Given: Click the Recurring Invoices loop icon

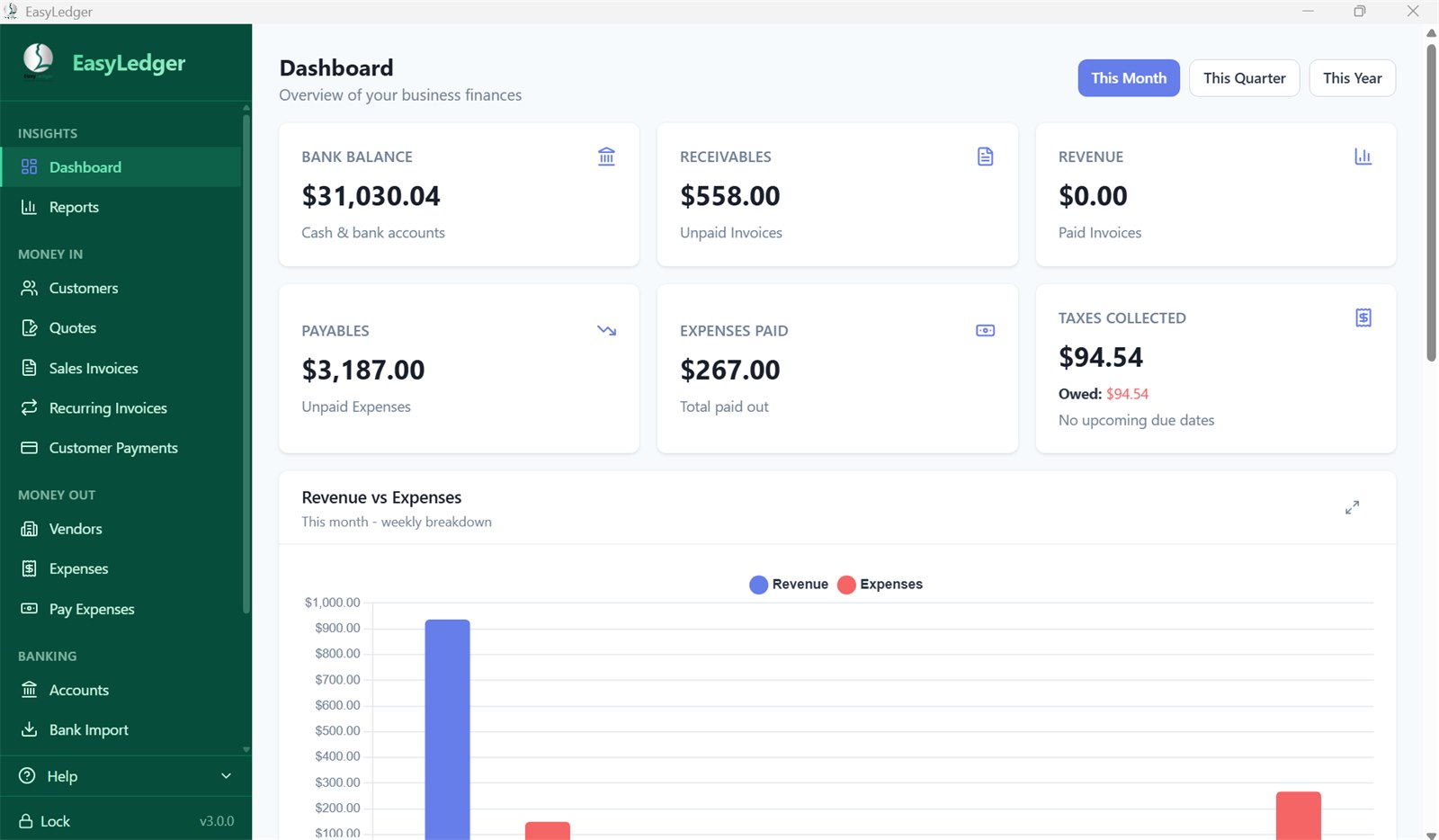Looking at the screenshot, I should [30, 407].
